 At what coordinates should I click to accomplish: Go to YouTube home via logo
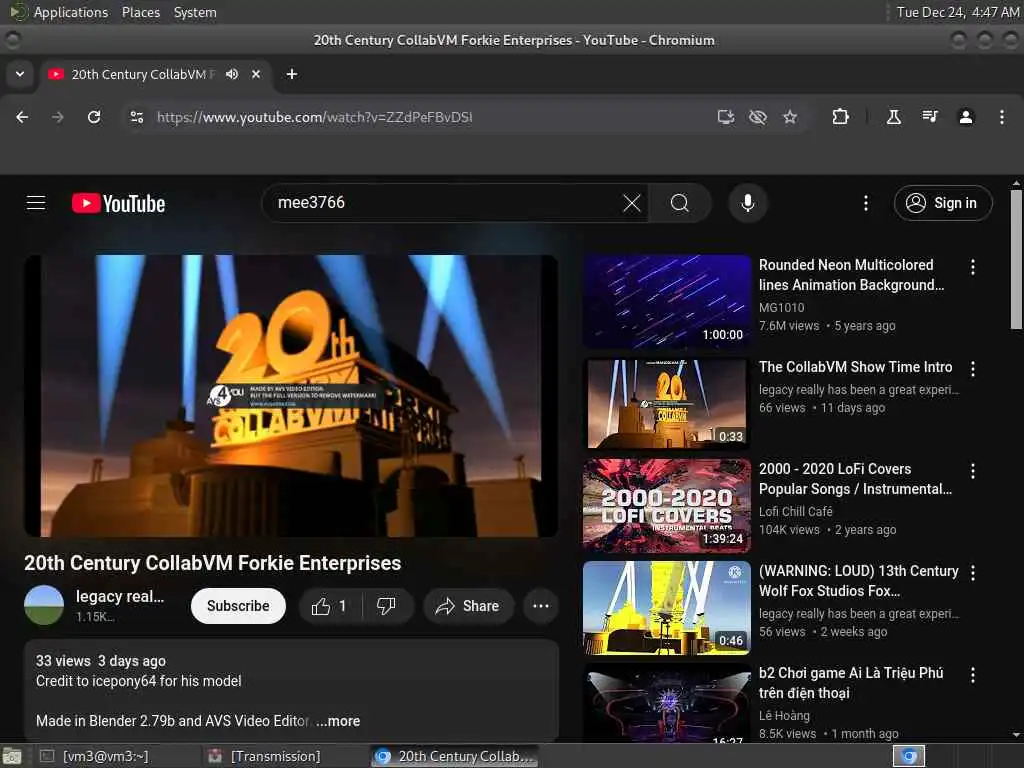[118, 203]
